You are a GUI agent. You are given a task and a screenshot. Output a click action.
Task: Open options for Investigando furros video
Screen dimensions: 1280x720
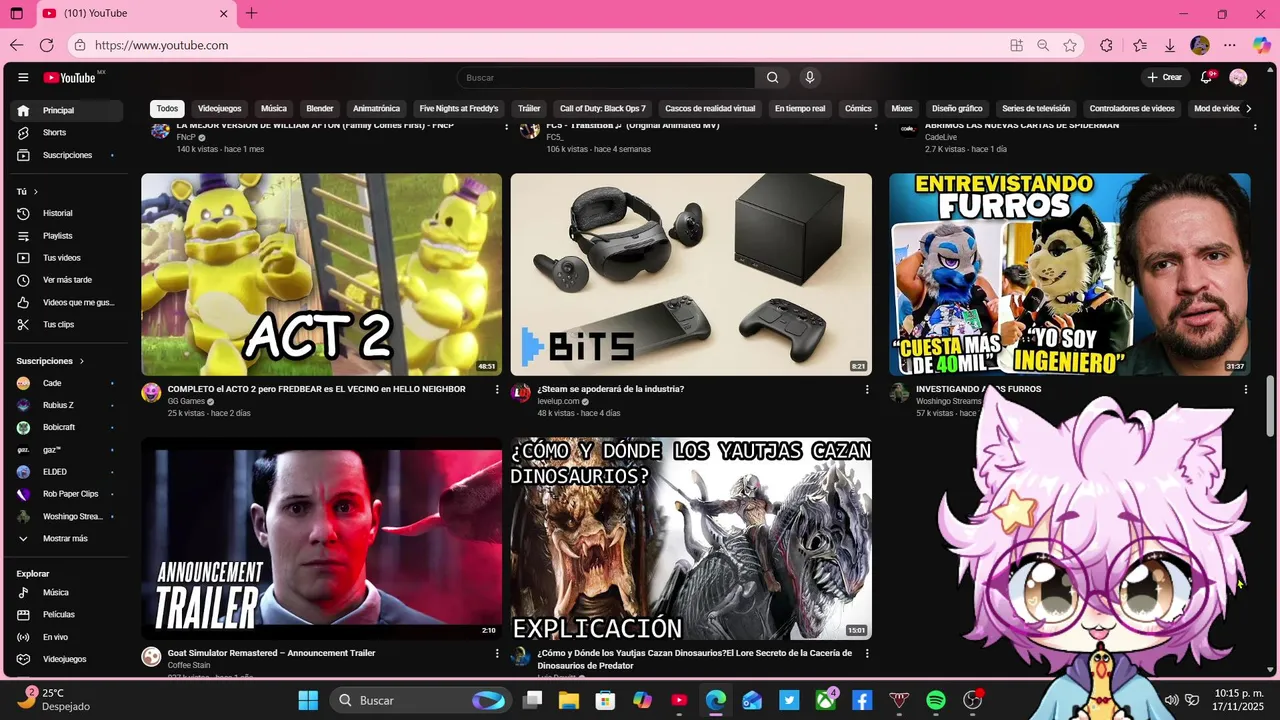[x=1245, y=389]
